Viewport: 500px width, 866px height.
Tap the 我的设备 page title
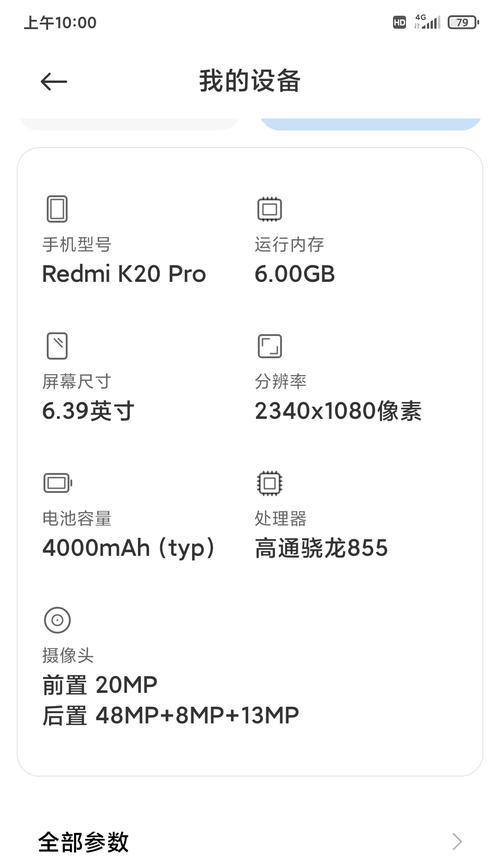point(250,81)
